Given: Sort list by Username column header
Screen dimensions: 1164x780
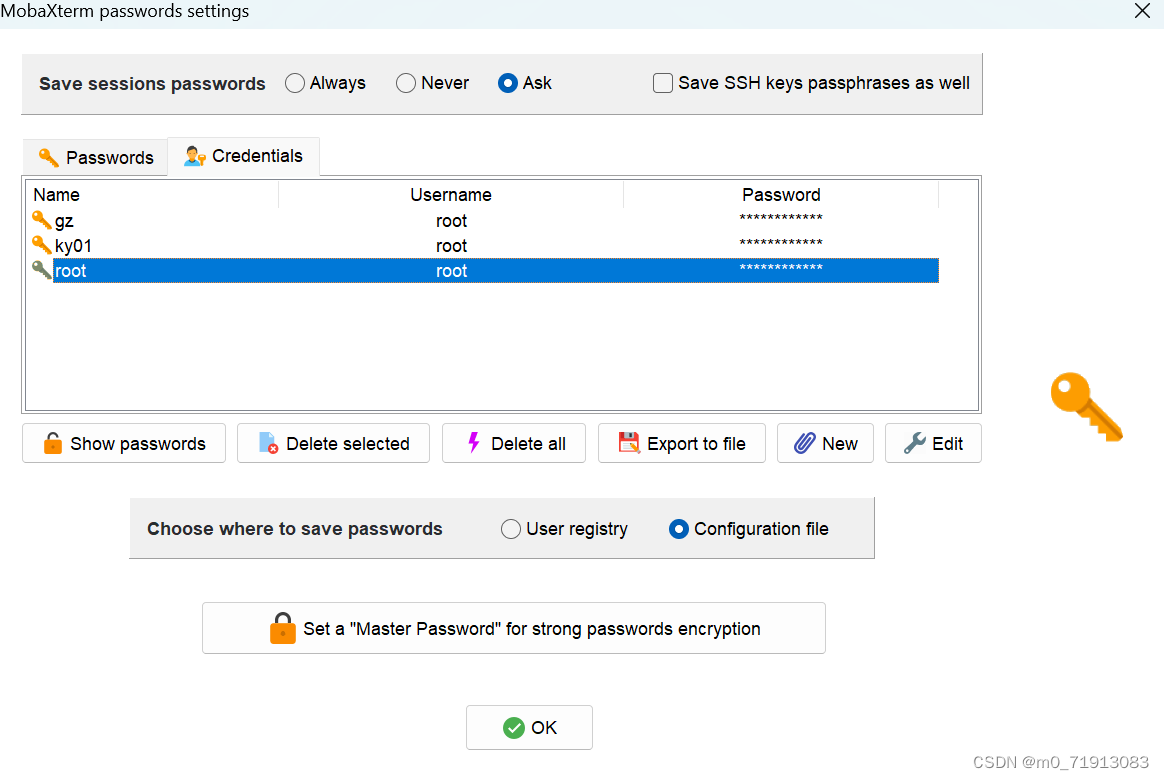Looking at the screenshot, I should click(x=450, y=195).
